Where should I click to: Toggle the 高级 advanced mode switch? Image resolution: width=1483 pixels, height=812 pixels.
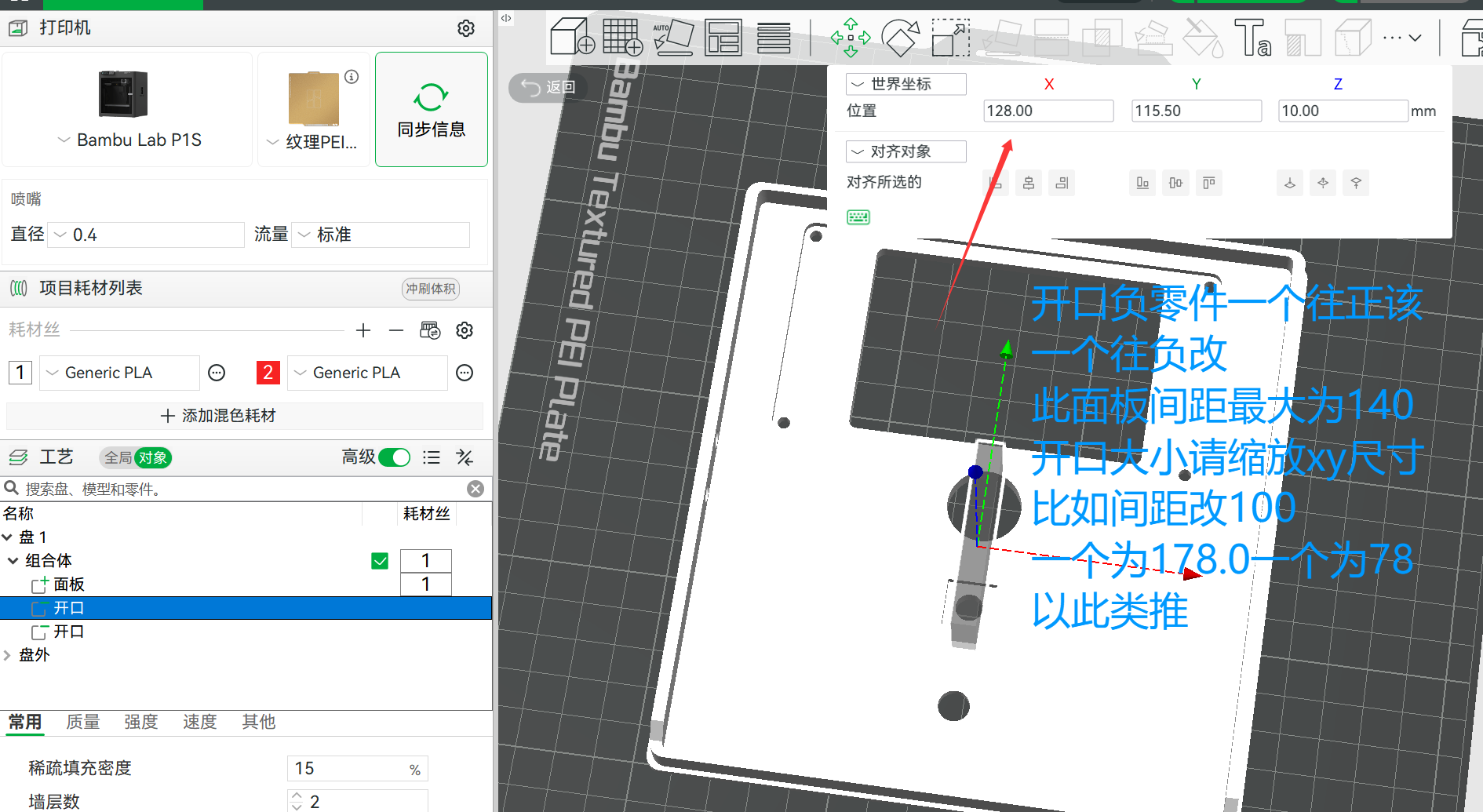point(394,457)
